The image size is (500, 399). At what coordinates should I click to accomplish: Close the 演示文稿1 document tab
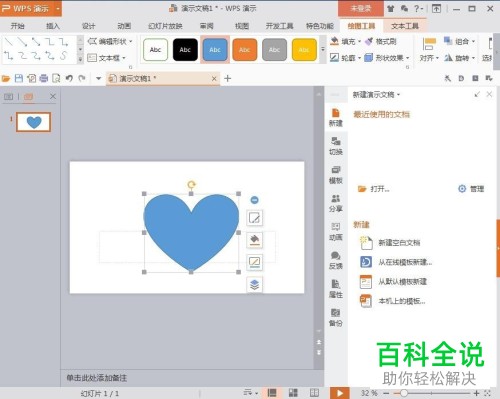(x=214, y=79)
